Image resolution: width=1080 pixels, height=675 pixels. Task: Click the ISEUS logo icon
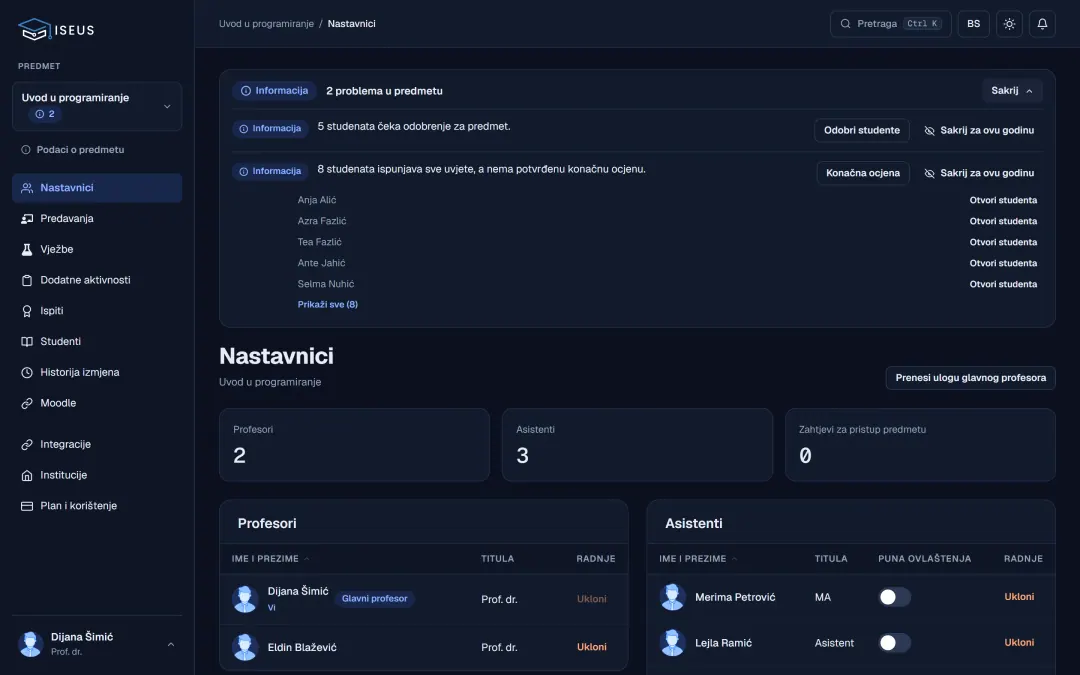click(x=34, y=30)
